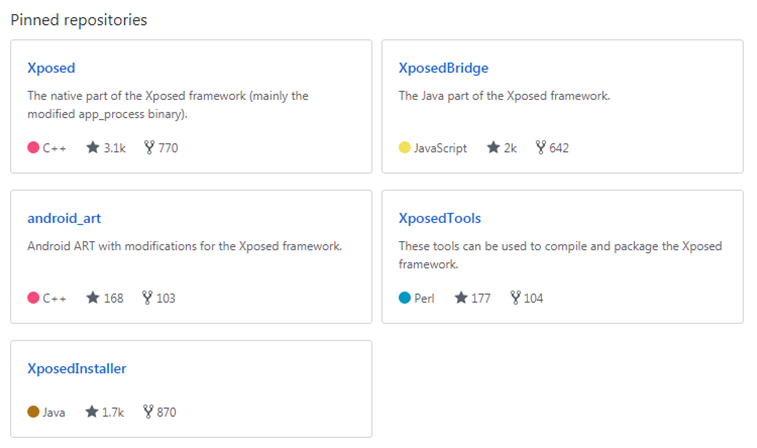This screenshot has width=757, height=448.
Task: Click the yellow JavaScript language dot
Action: coord(404,148)
